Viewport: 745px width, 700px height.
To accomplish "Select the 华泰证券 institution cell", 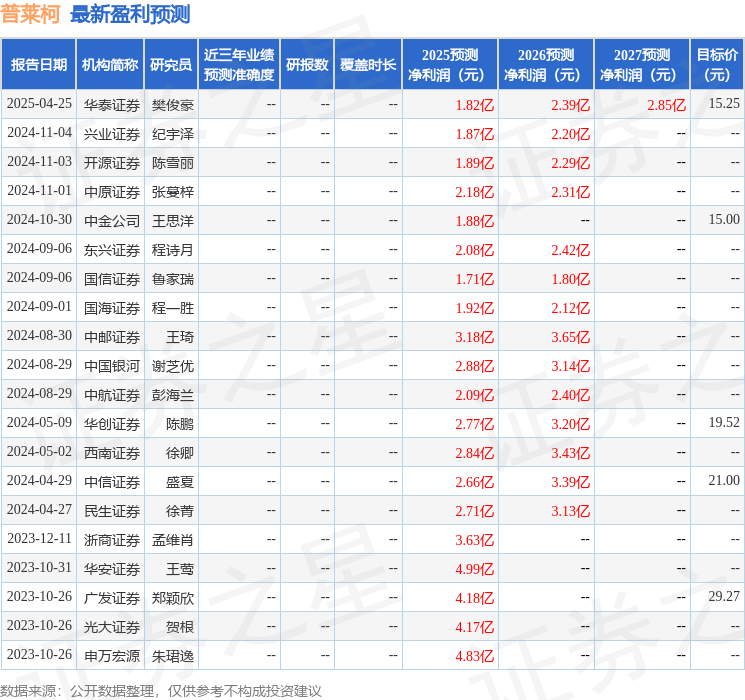I will click(x=112, y=105).
